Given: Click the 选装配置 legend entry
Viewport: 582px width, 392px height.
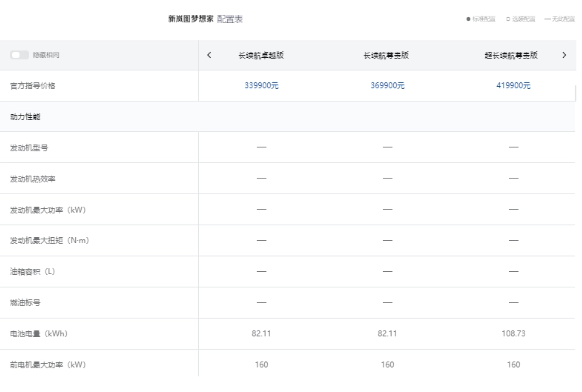Looking at the screenshot, I should (x=520, y=19).
